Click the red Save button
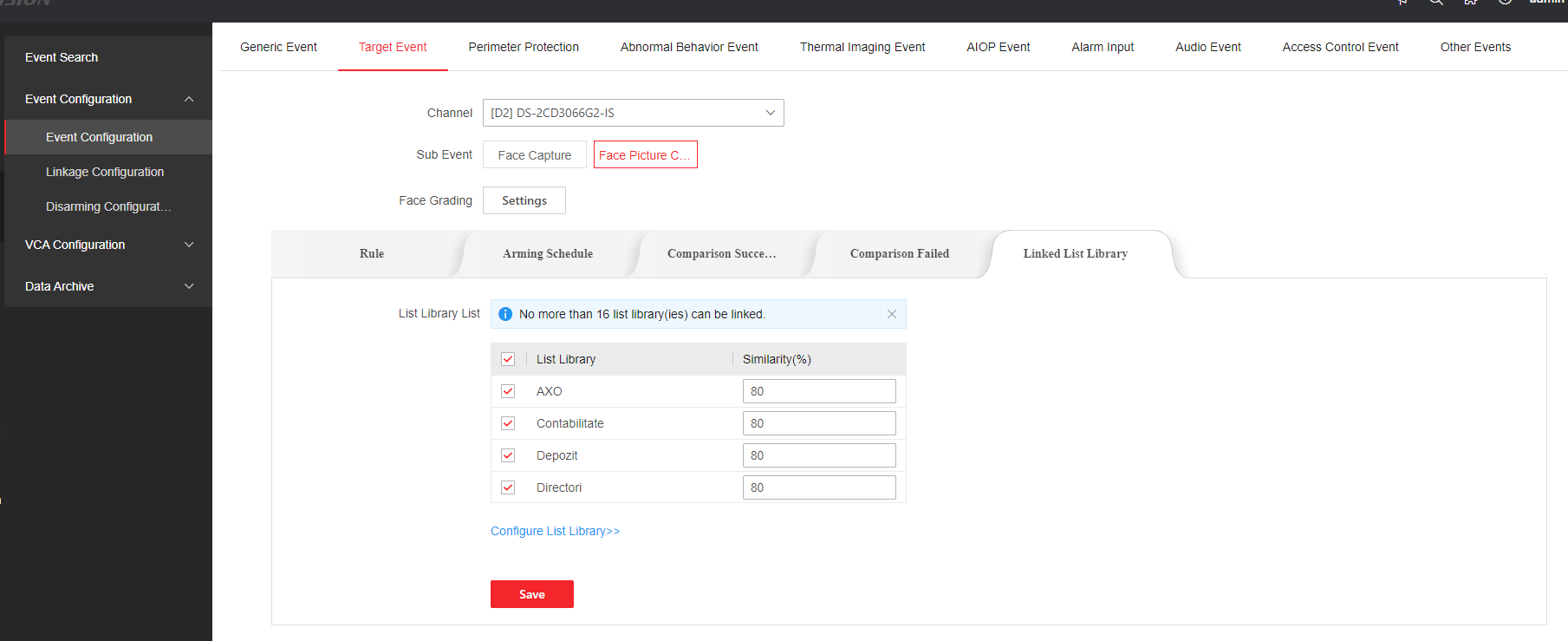Viewport: 1568px width, 641px height. click(531, 594)
